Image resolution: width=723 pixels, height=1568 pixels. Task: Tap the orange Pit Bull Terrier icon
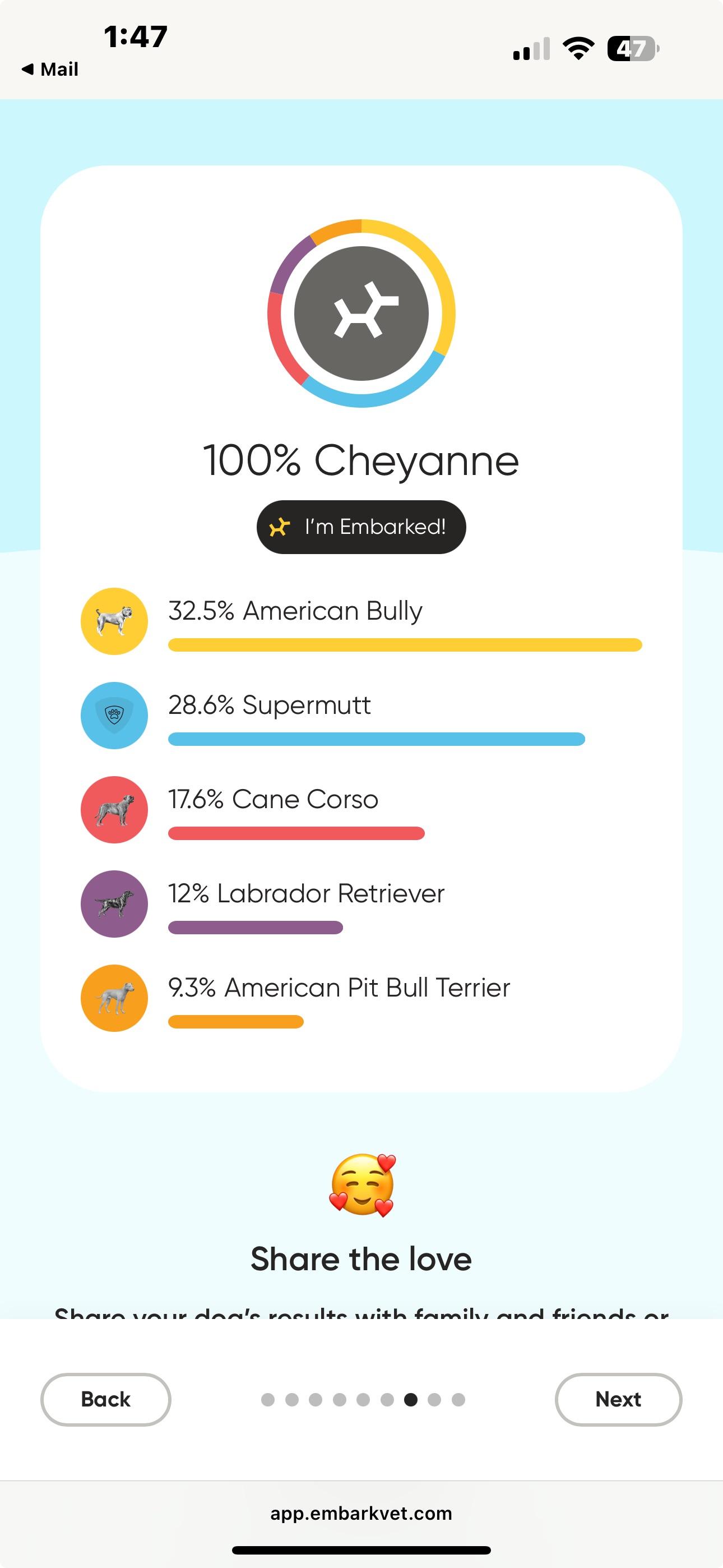pyautogui.click(x=114, y=998)
